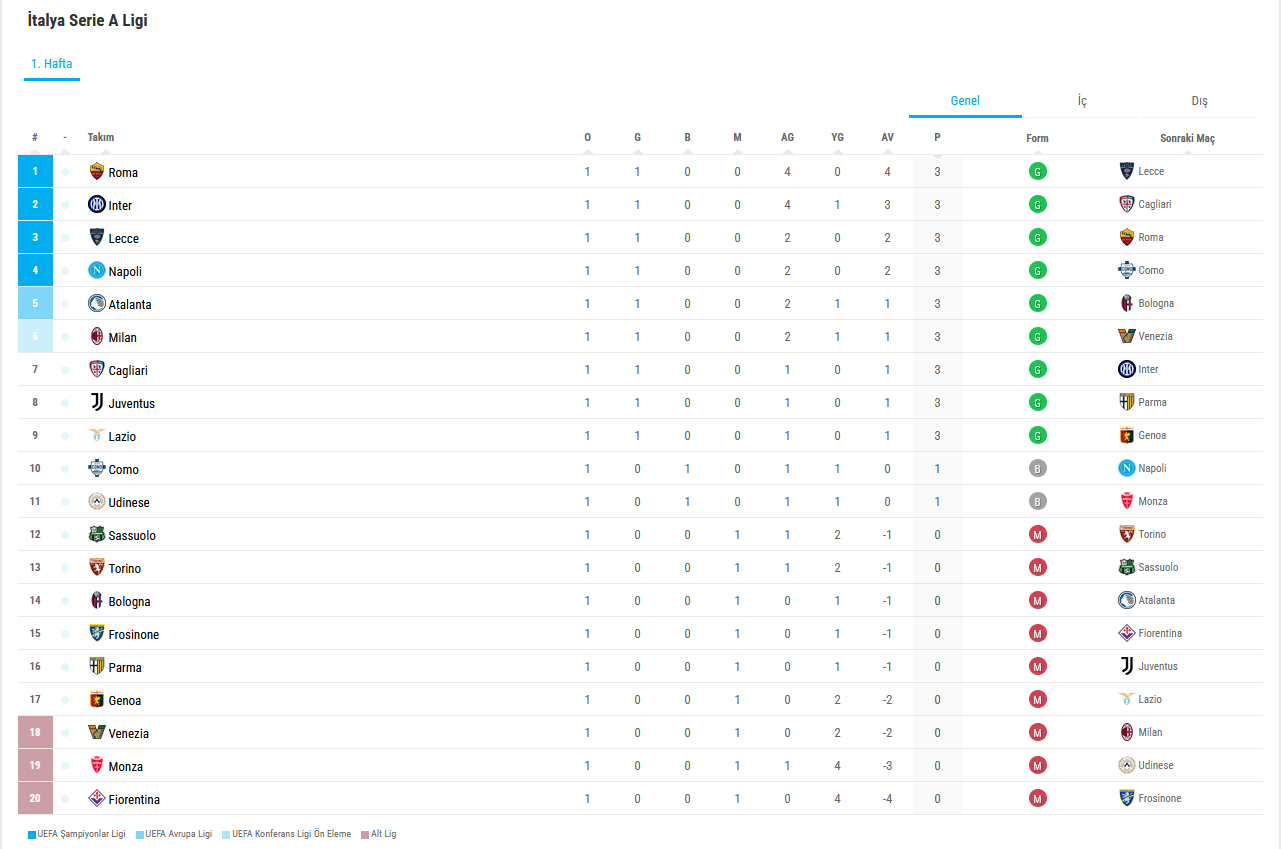Click the UEFA Avrupa Ligi legend swatch
Viewport: 1281px width, 849px height.
139,834
